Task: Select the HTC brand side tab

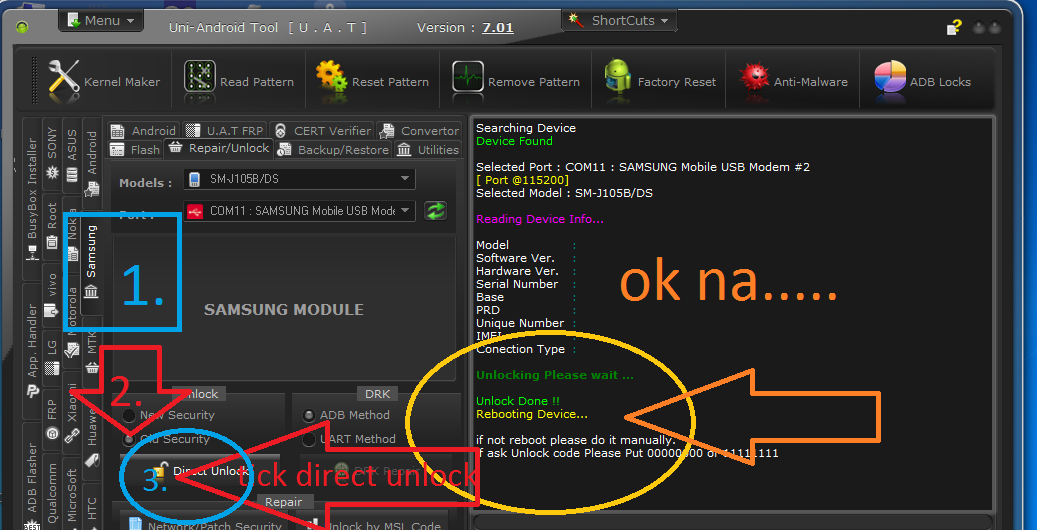Action: pos(92,508)
